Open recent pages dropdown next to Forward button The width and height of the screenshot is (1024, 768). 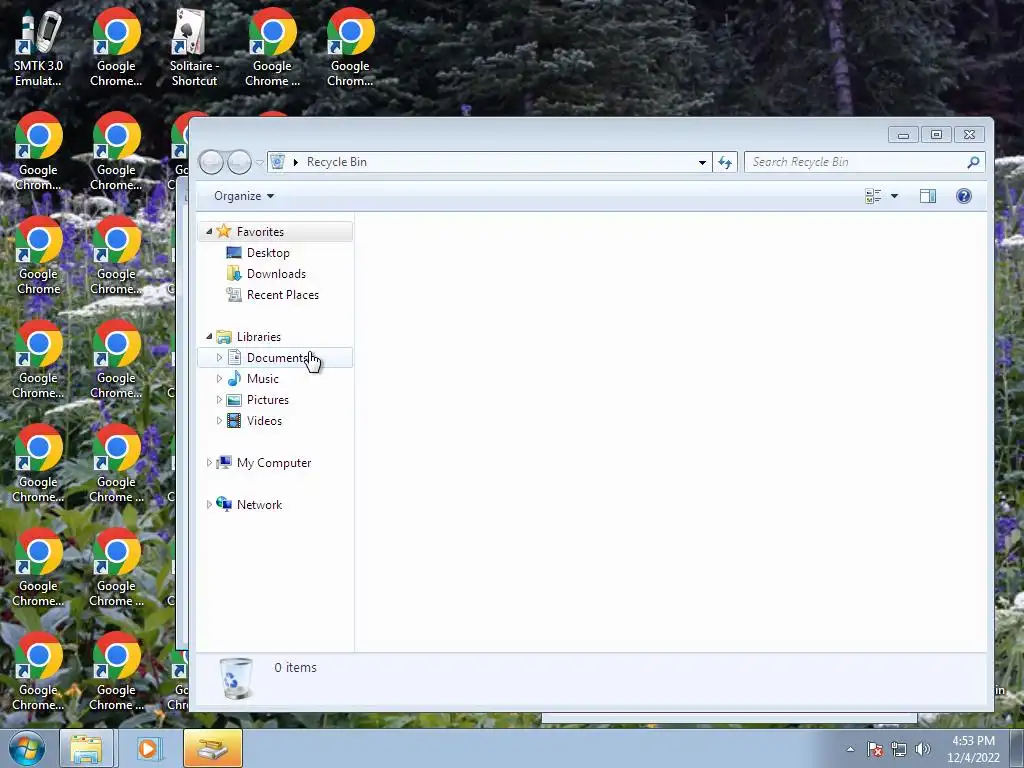[259, 163]
